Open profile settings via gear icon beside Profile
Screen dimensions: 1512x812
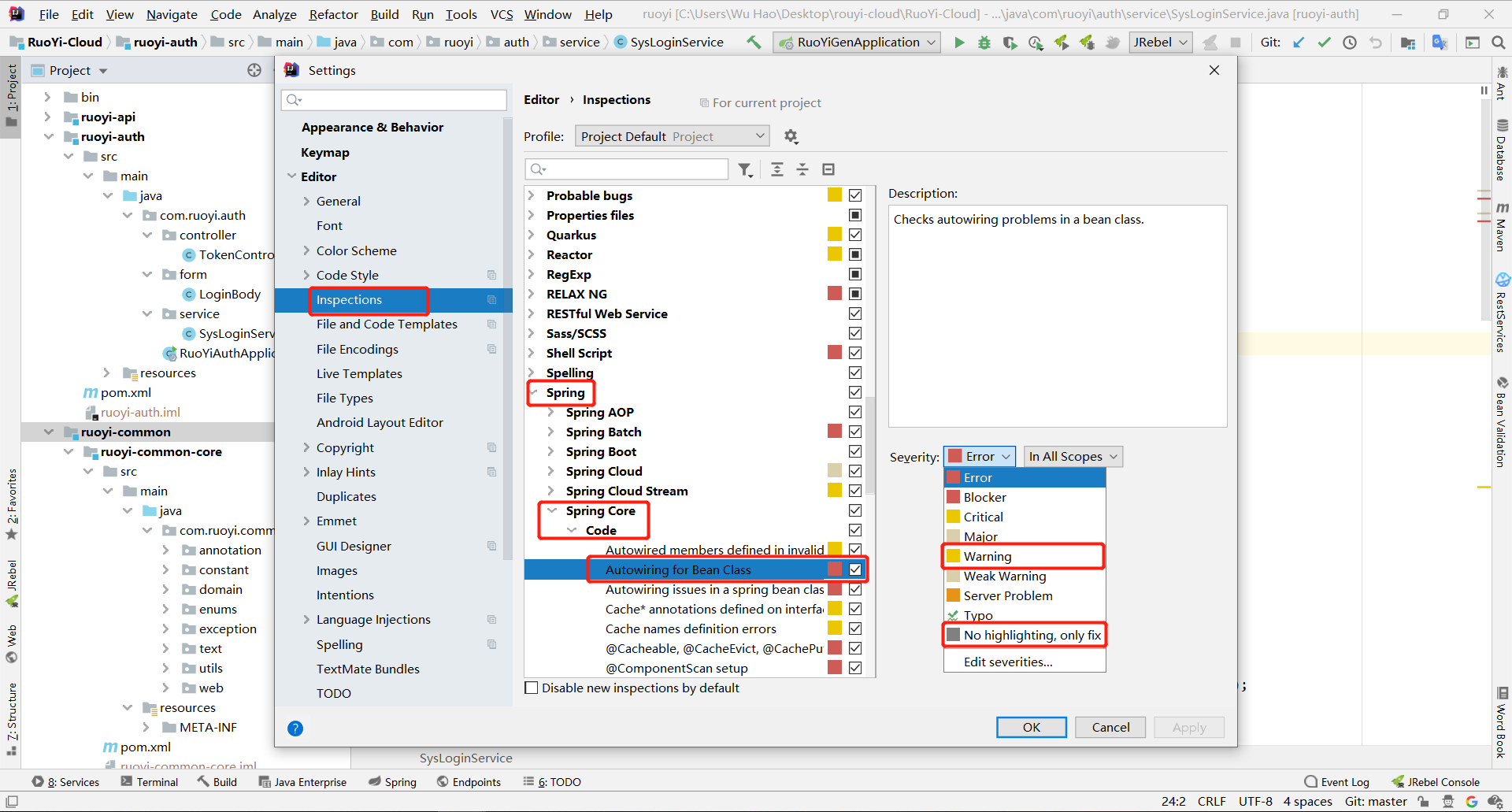[x=791, y=135]
